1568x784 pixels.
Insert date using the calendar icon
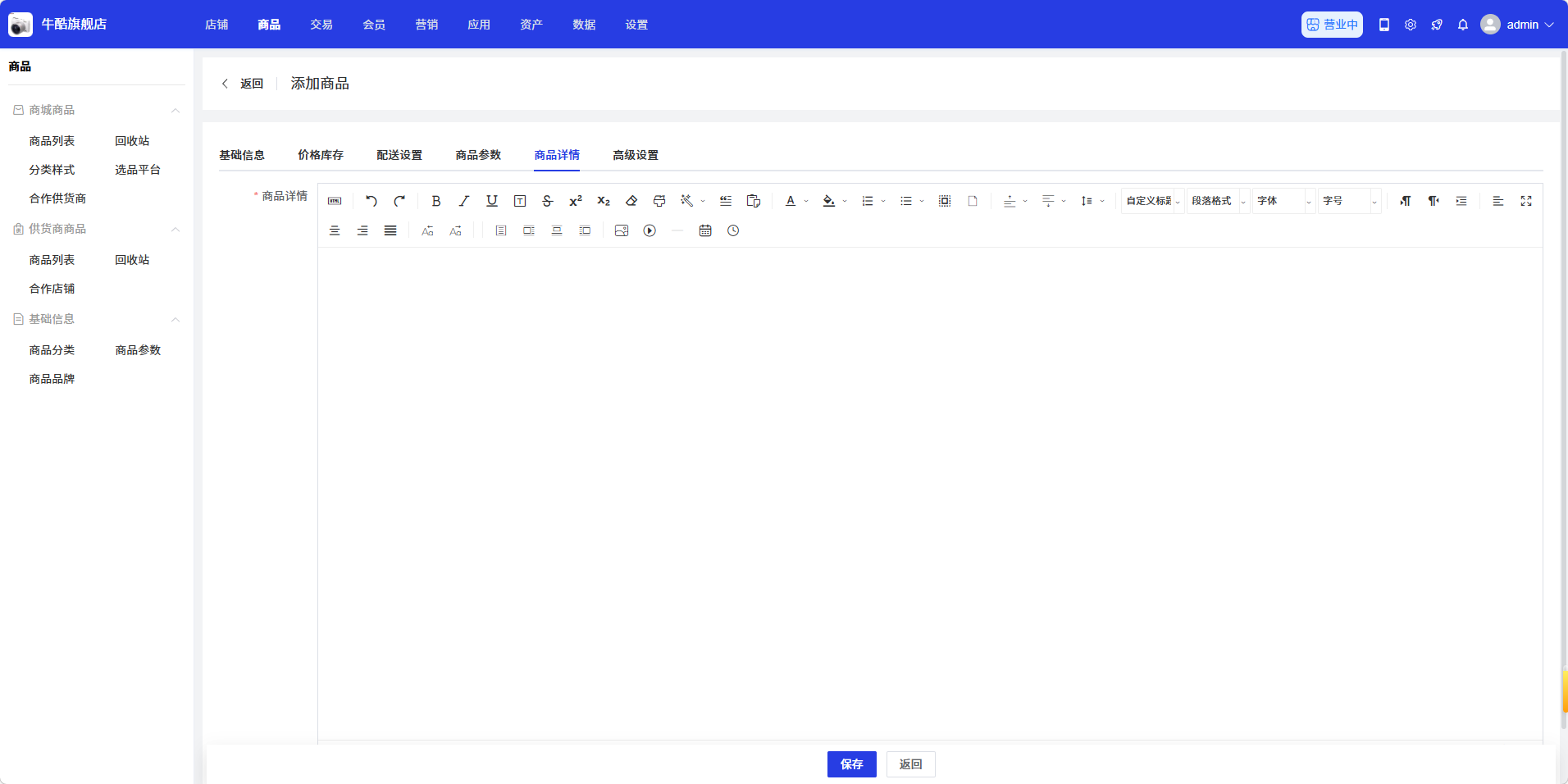coord(705,231)
